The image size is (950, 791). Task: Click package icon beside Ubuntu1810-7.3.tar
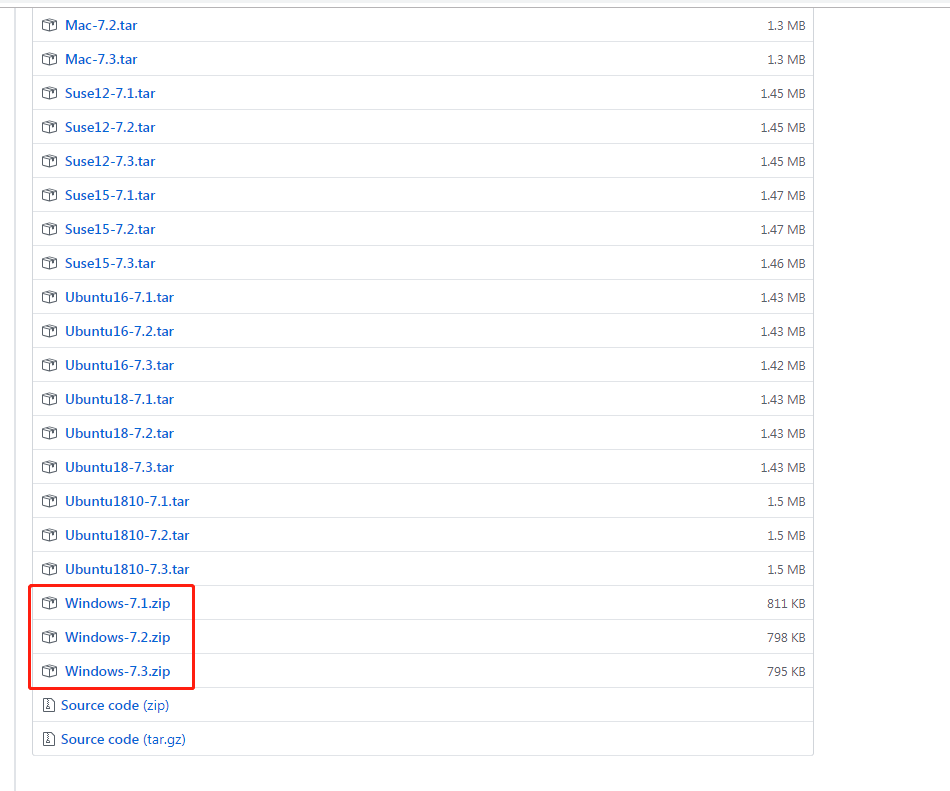click(x=49, y=569)
